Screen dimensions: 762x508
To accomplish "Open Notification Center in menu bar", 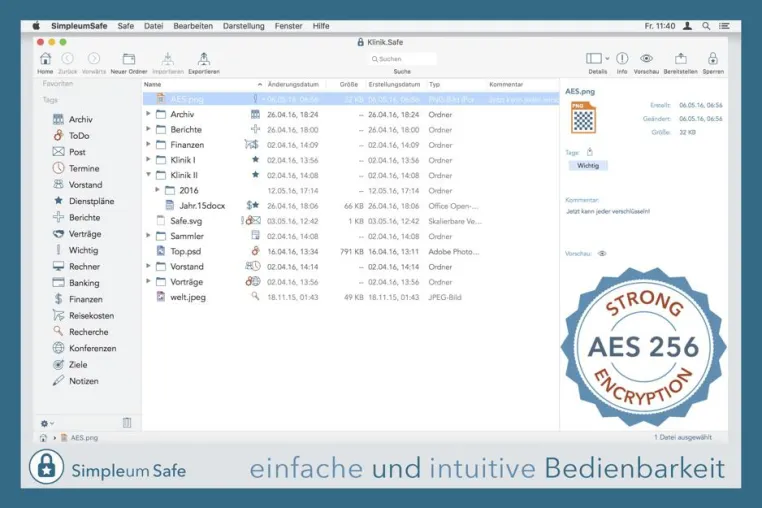I will pos(724,26).
